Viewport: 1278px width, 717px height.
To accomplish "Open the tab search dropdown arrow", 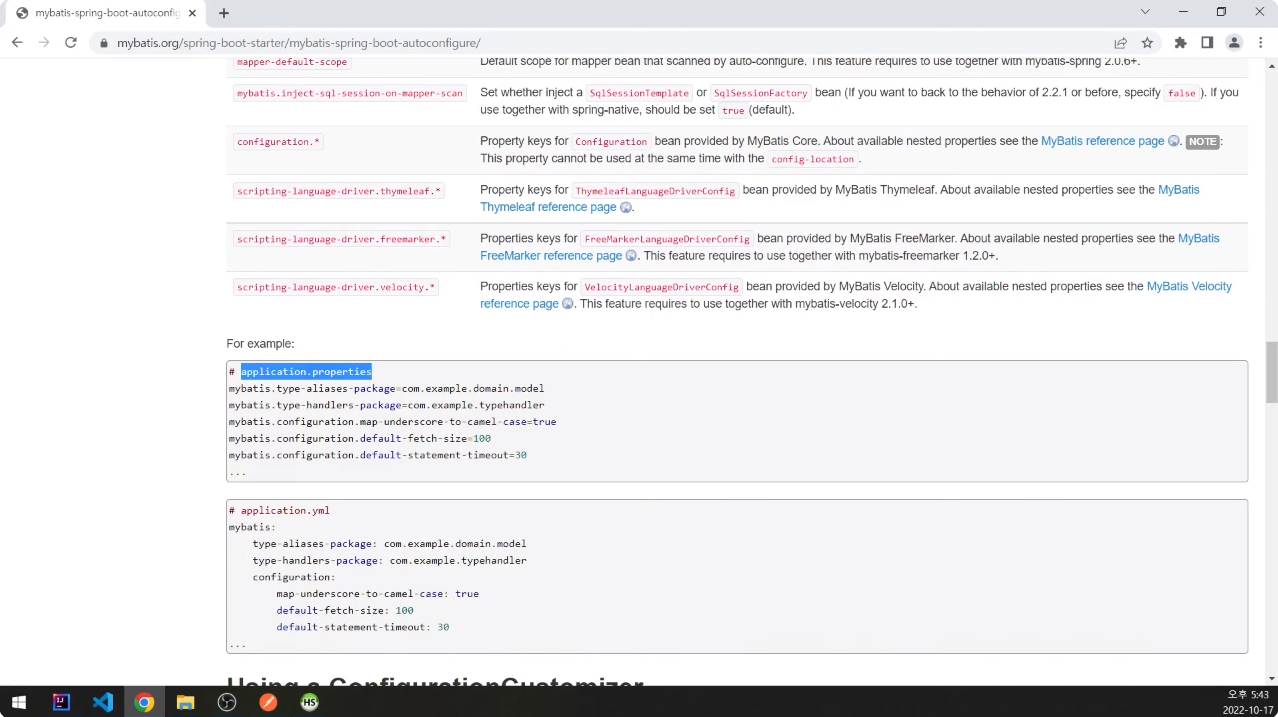I will tap(1145, 12).
